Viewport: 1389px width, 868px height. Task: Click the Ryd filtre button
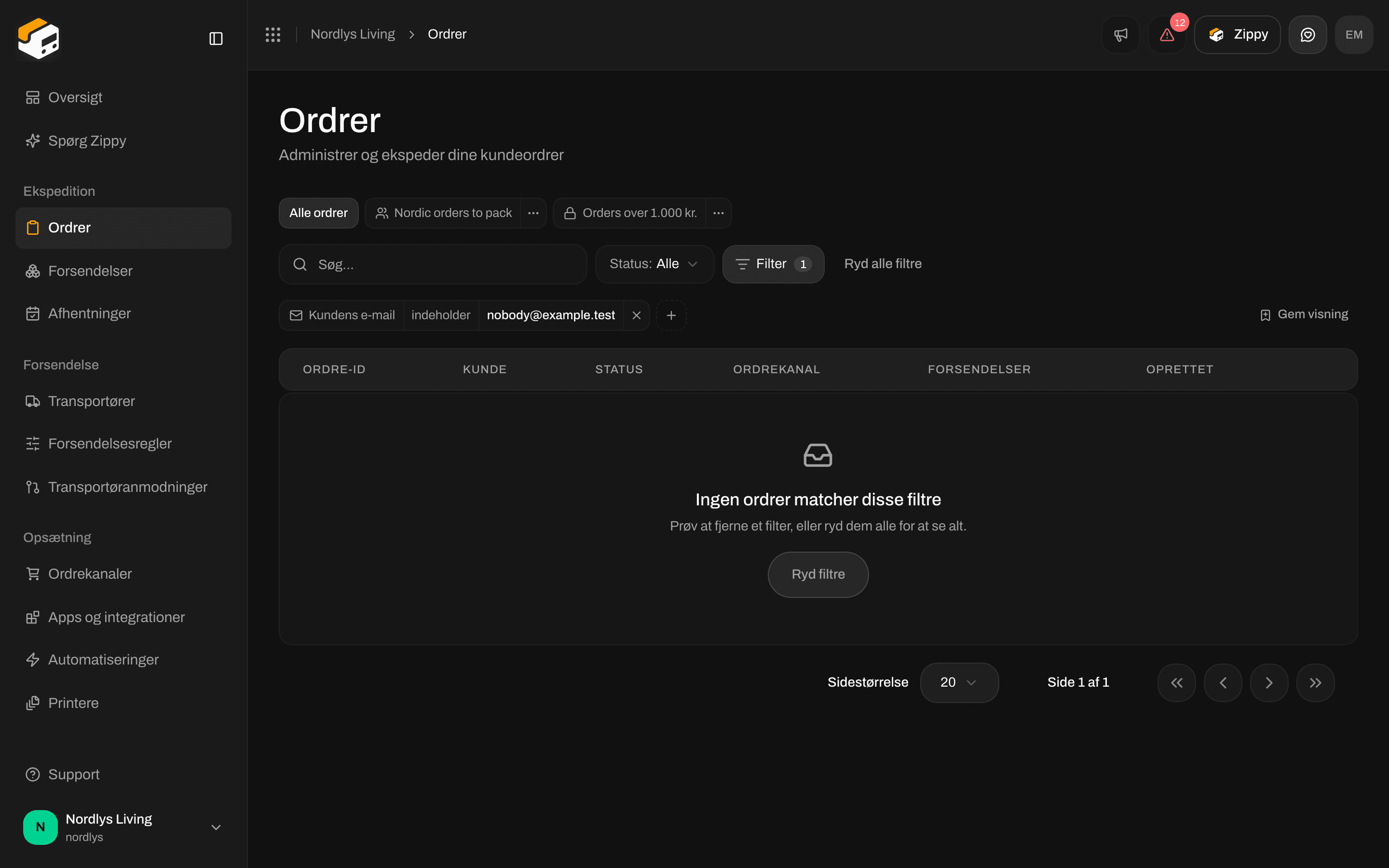818,575
